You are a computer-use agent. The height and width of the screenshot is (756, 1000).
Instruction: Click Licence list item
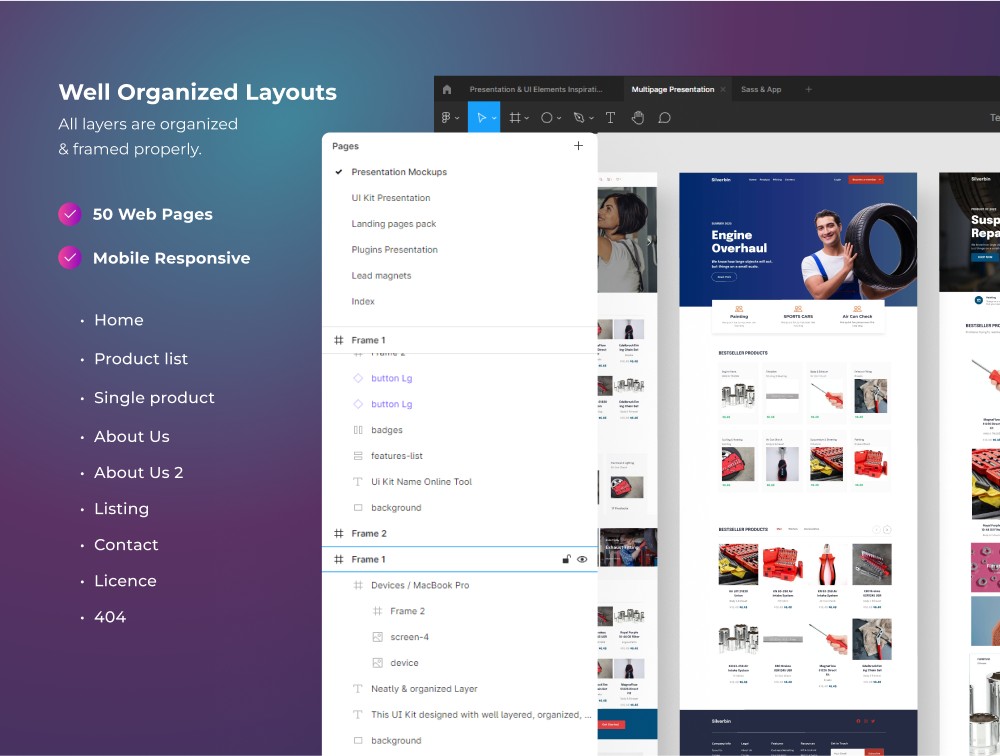coord(125,581)
